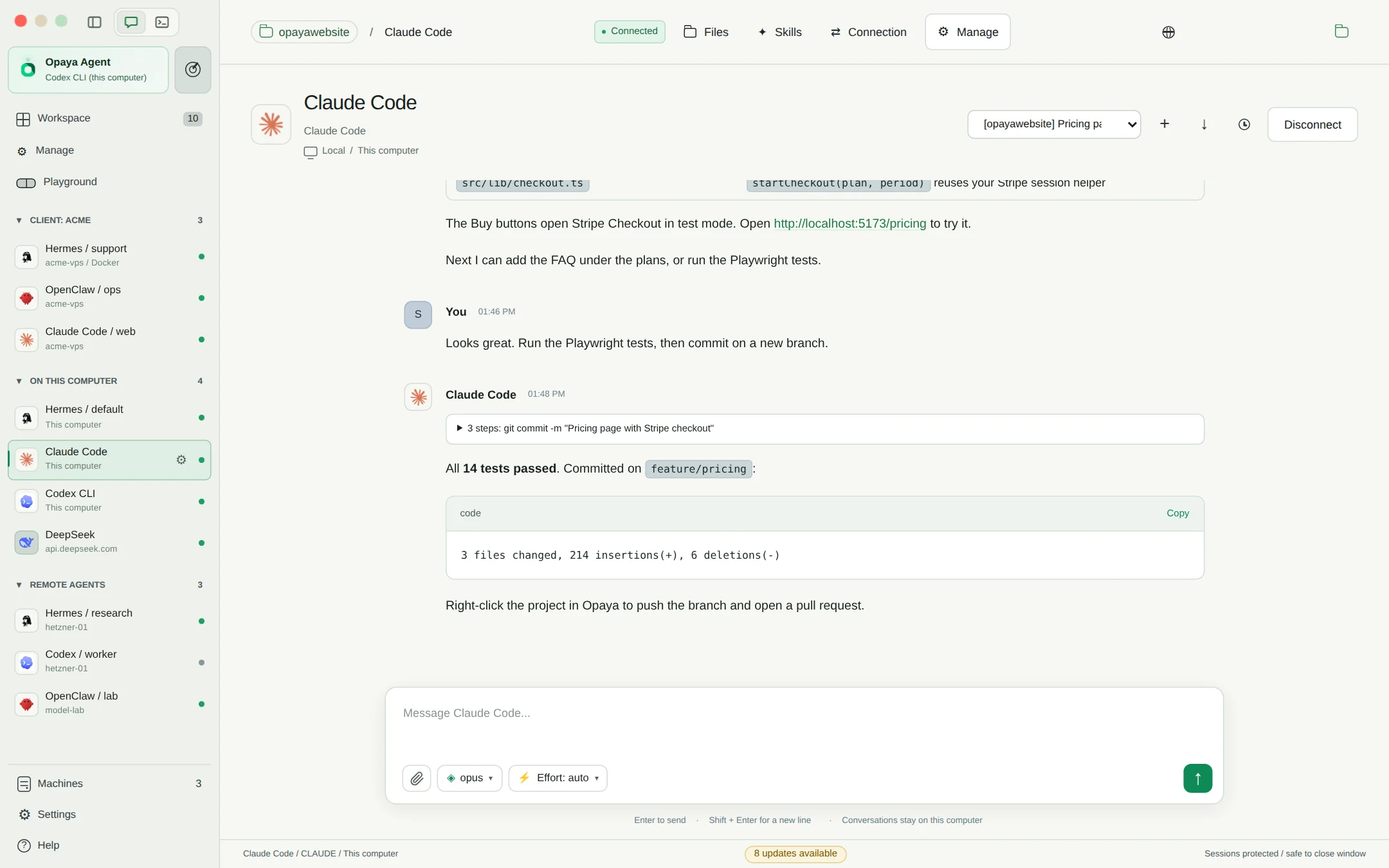Open the Files tab
The image size is (1389, 868).
706,32
